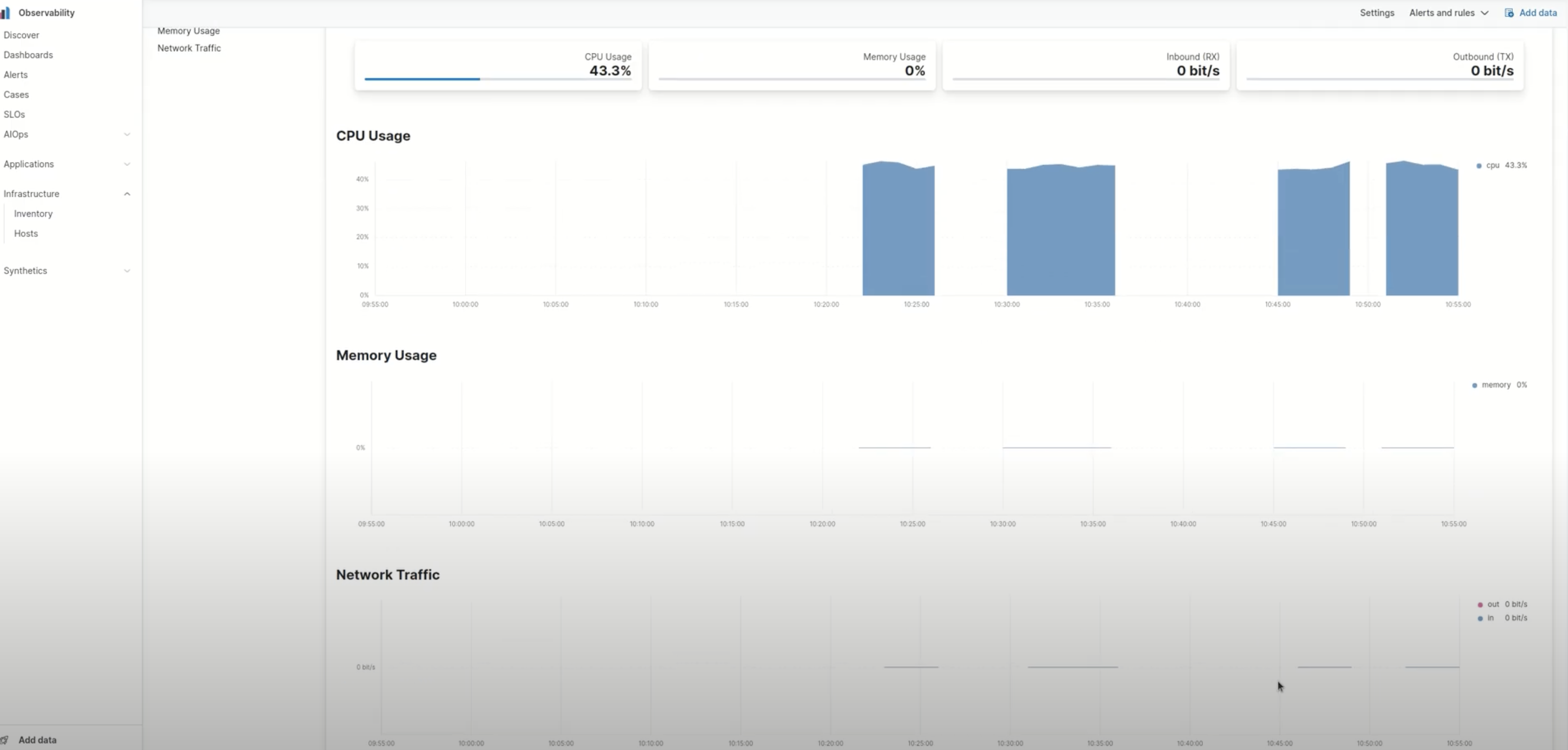Viewport: 1568px width, 750px height.
Task: Collapse the Infrastructure section
Action: [126, 194]
